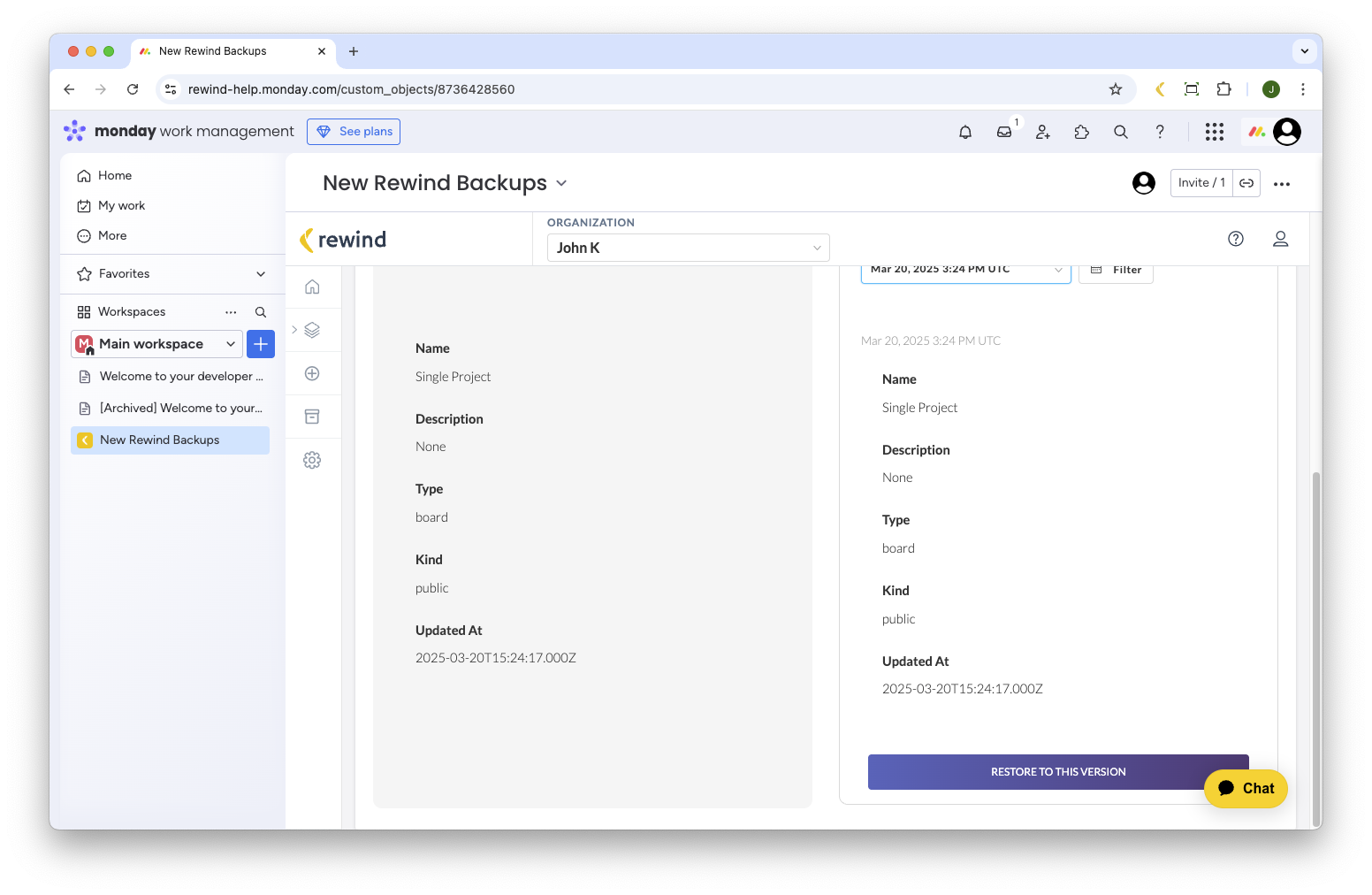Click Restore to this version
Image resolution: width=1372 pixels, height=895 pixels.
click(1058, 772)
